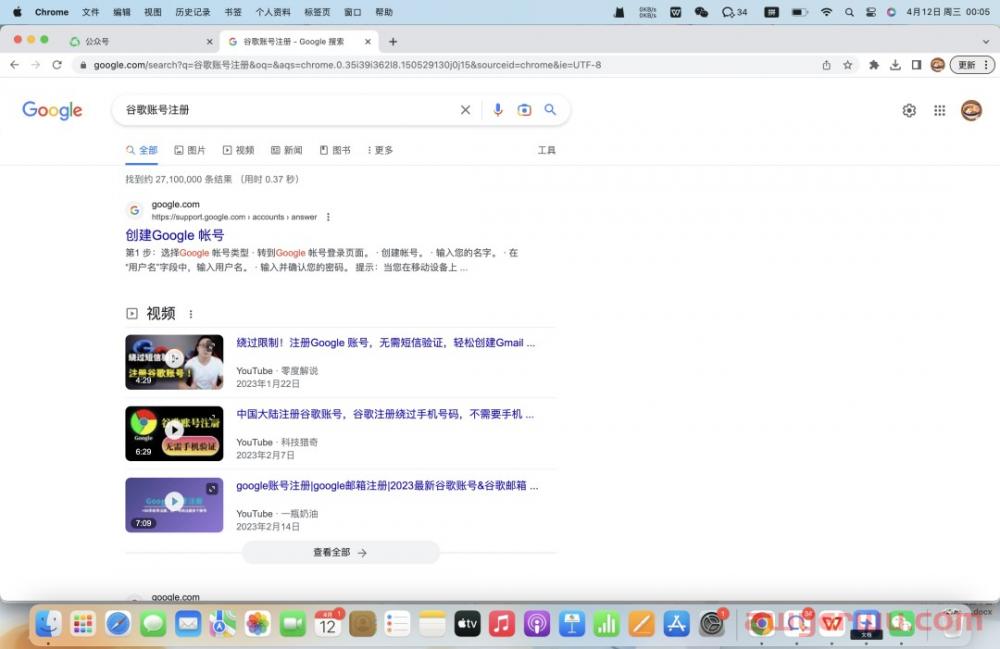Click the browser address bar URL
Image resolution: width=1000 pixels, height=649 pixels.
pyautogui.click(x=347, y=65)
